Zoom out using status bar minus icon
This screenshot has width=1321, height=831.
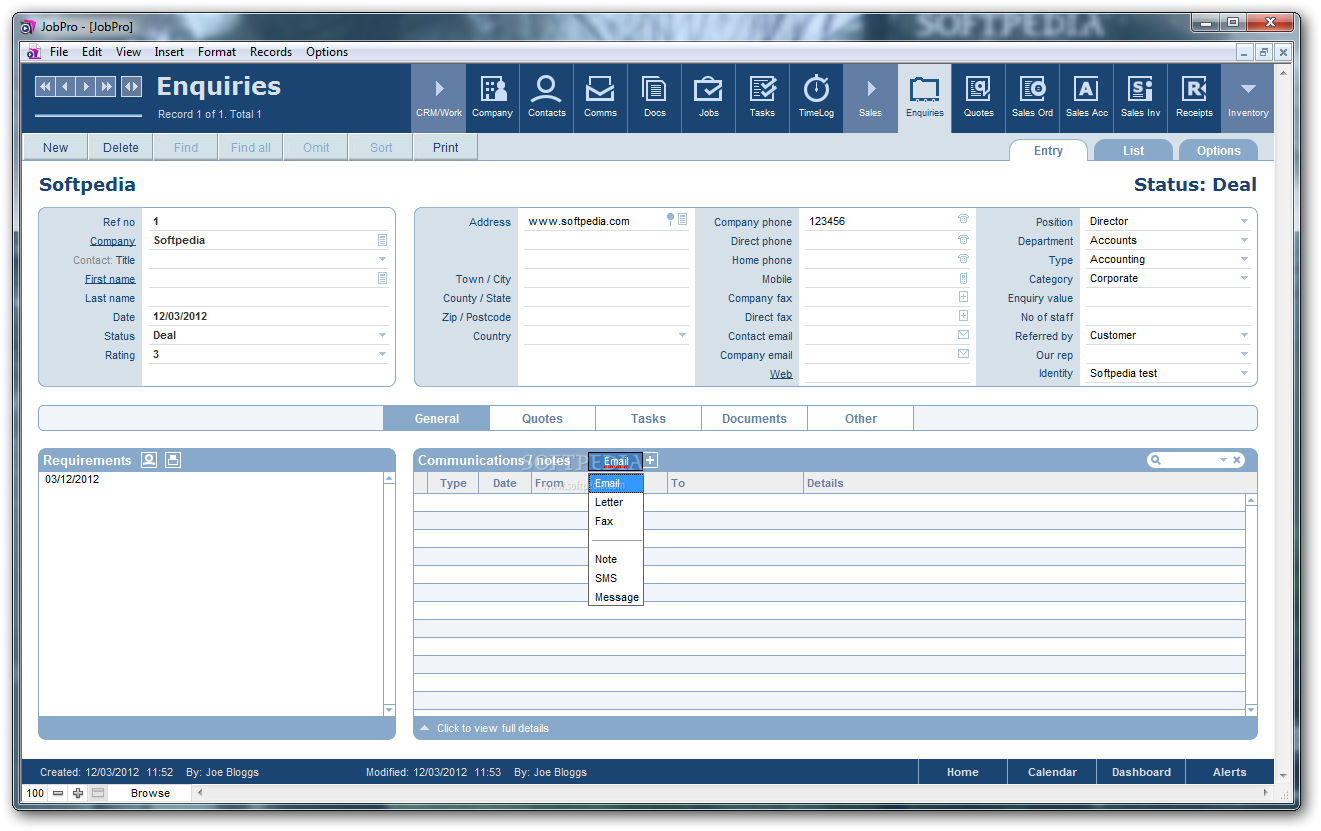coord(58,793)
